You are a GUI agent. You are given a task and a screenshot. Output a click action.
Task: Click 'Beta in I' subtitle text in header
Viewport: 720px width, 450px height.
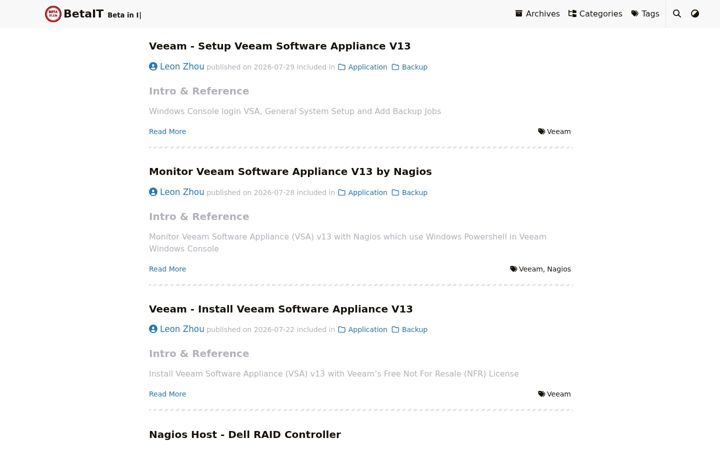[124, 15]
